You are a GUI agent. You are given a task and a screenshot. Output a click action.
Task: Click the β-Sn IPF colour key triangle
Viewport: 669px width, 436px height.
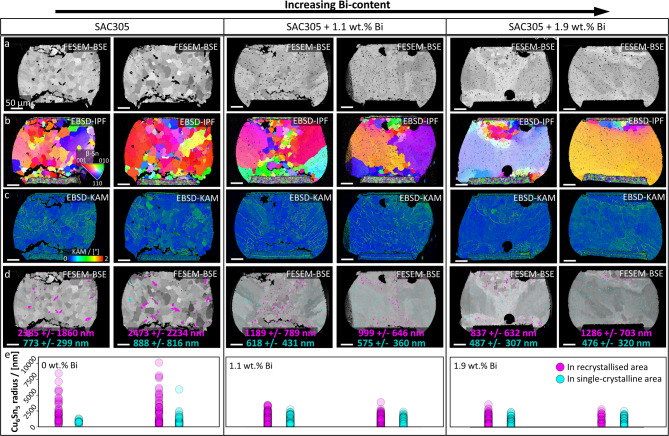pyautogui.click(x=93, y=171)
